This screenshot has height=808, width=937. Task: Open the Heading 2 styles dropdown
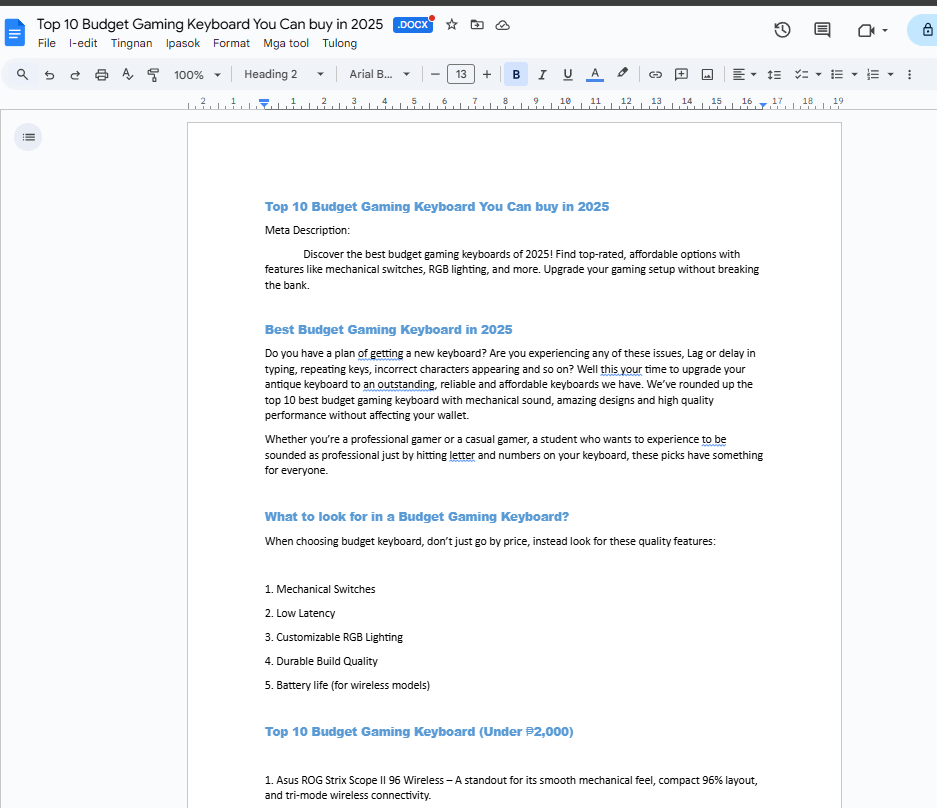pyautogui.click(x=284, y=74)
